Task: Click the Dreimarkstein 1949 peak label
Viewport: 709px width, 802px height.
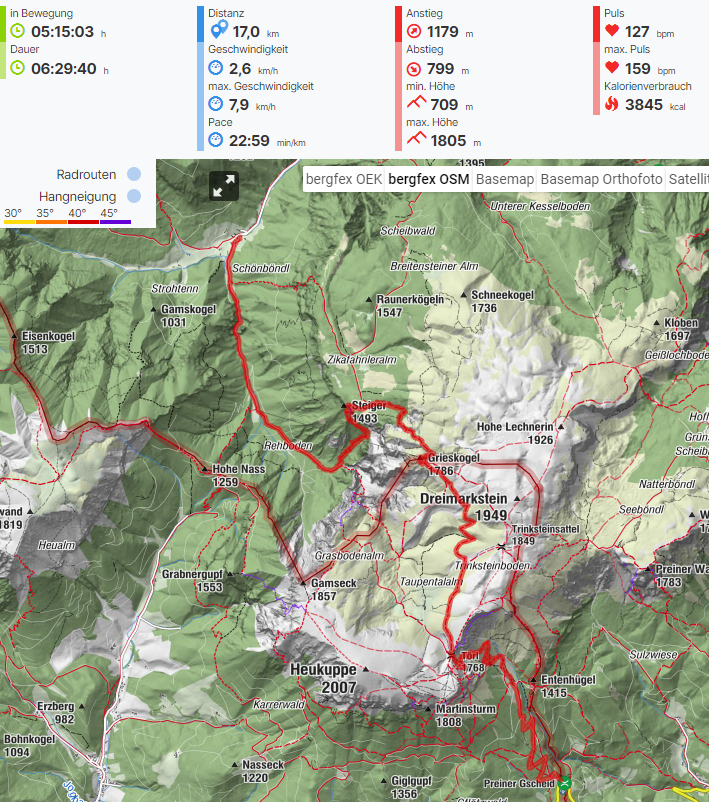Action: 465,506
